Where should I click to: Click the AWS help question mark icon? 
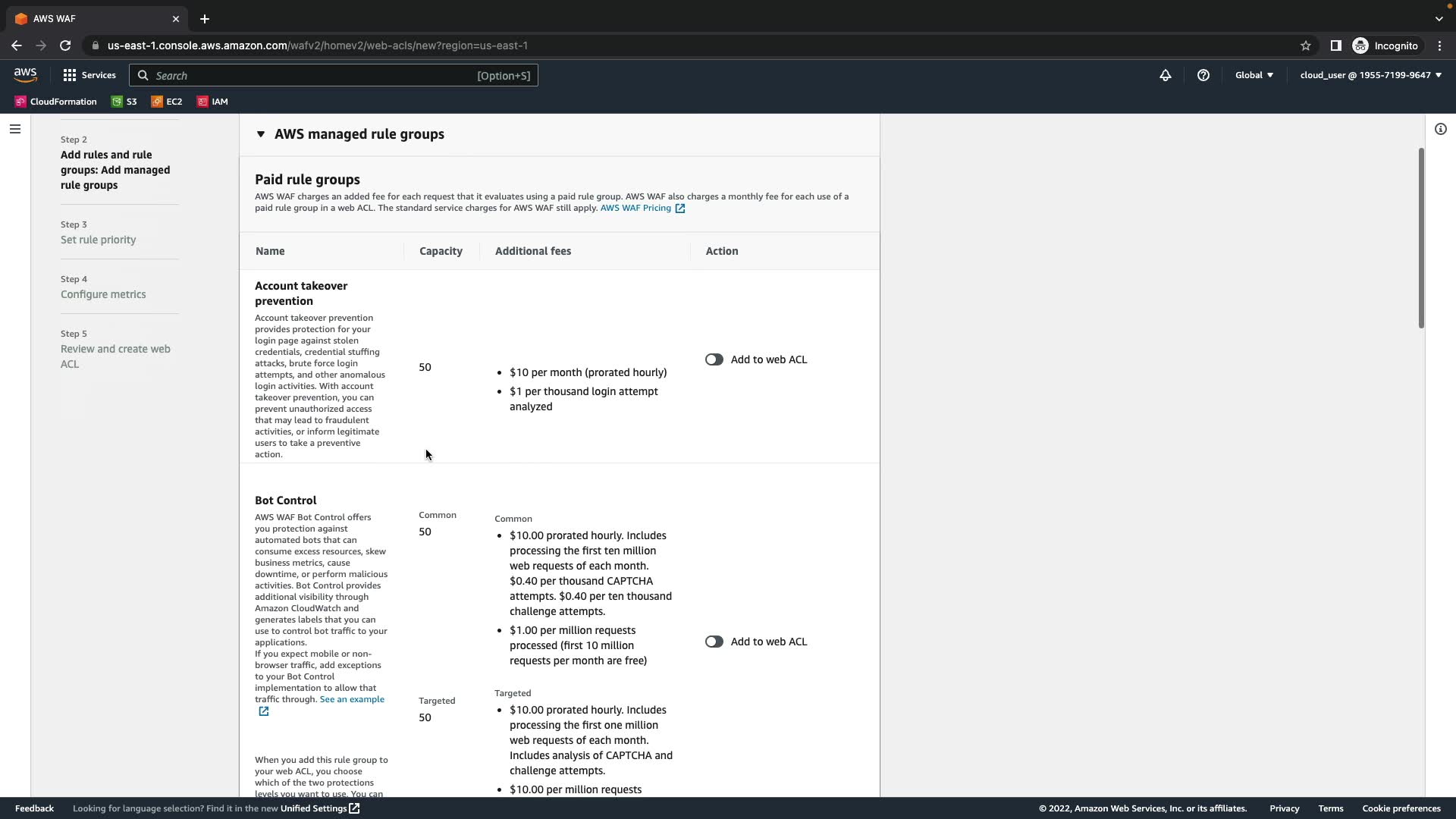coord(1203,75)
